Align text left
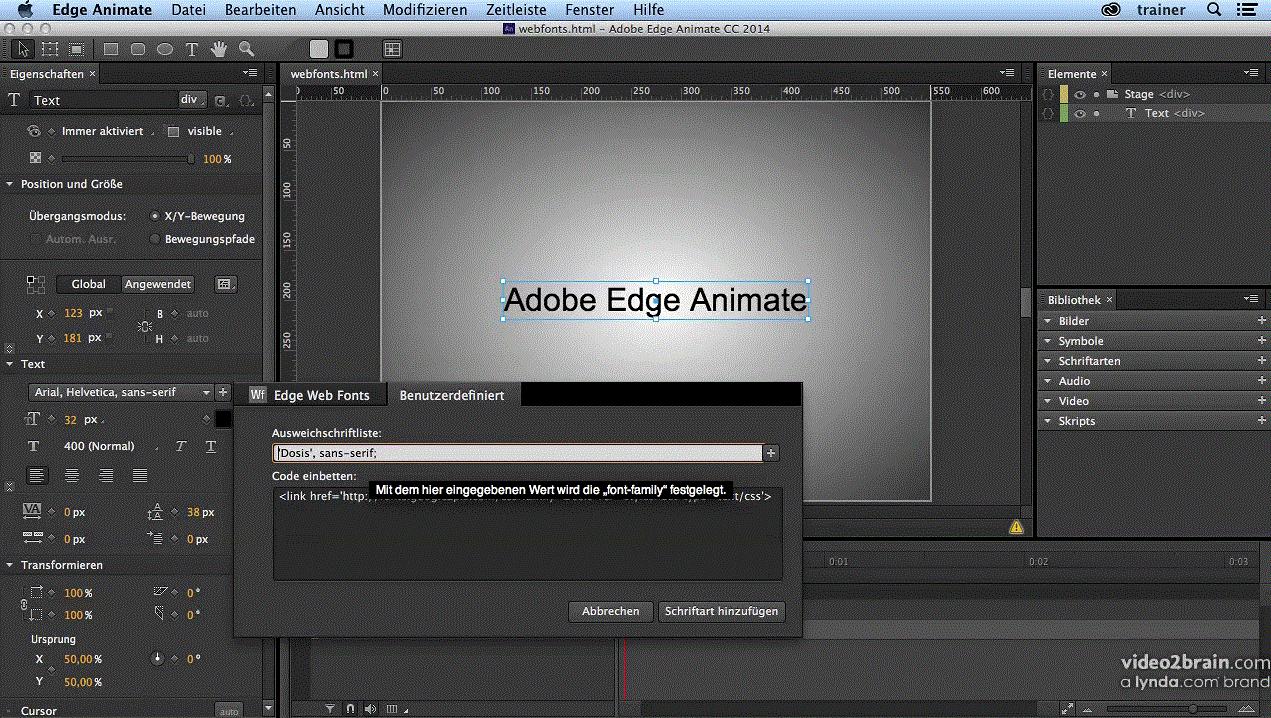Viewport: 1271px width, 718px height. (x=37, y=475)
